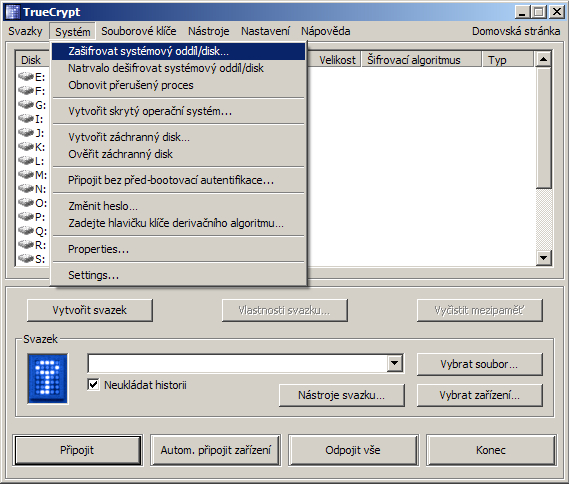Select drive O: icon in disk list

coord(26,202)
